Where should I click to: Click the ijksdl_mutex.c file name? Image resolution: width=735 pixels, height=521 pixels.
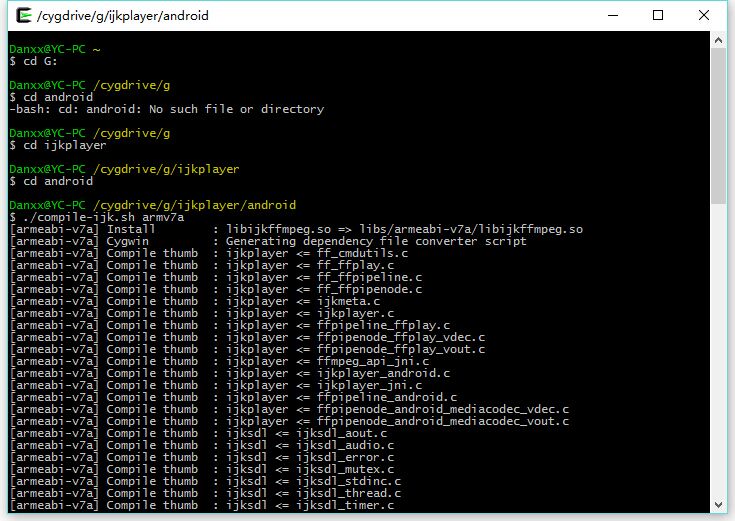(345, 469)
